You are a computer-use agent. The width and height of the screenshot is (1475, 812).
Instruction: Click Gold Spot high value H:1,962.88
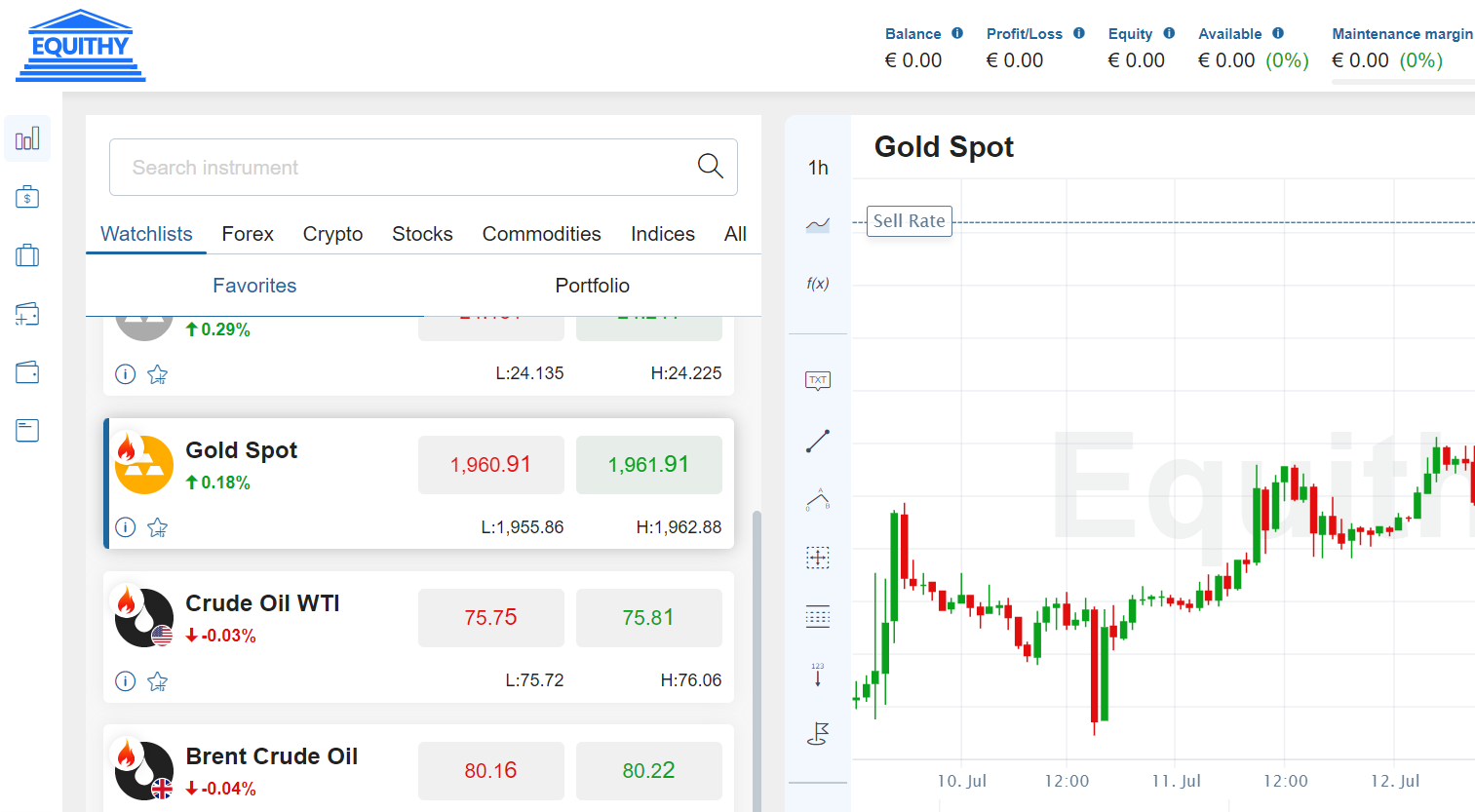pos(679,527)
